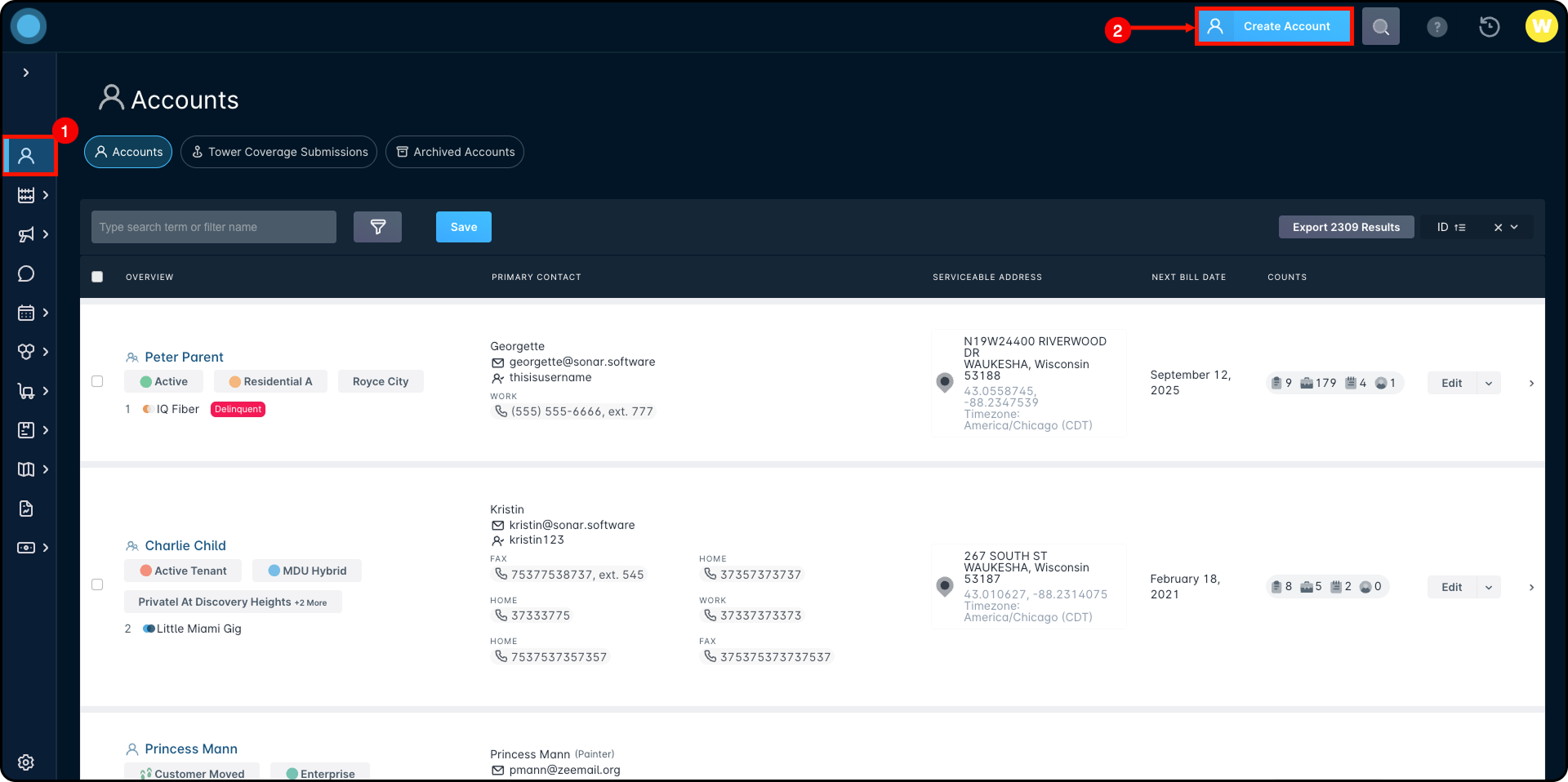Toggle the select-all checkbox in header
The image size is (1568, 782).
pyautogui.click(x=97, y=277)
